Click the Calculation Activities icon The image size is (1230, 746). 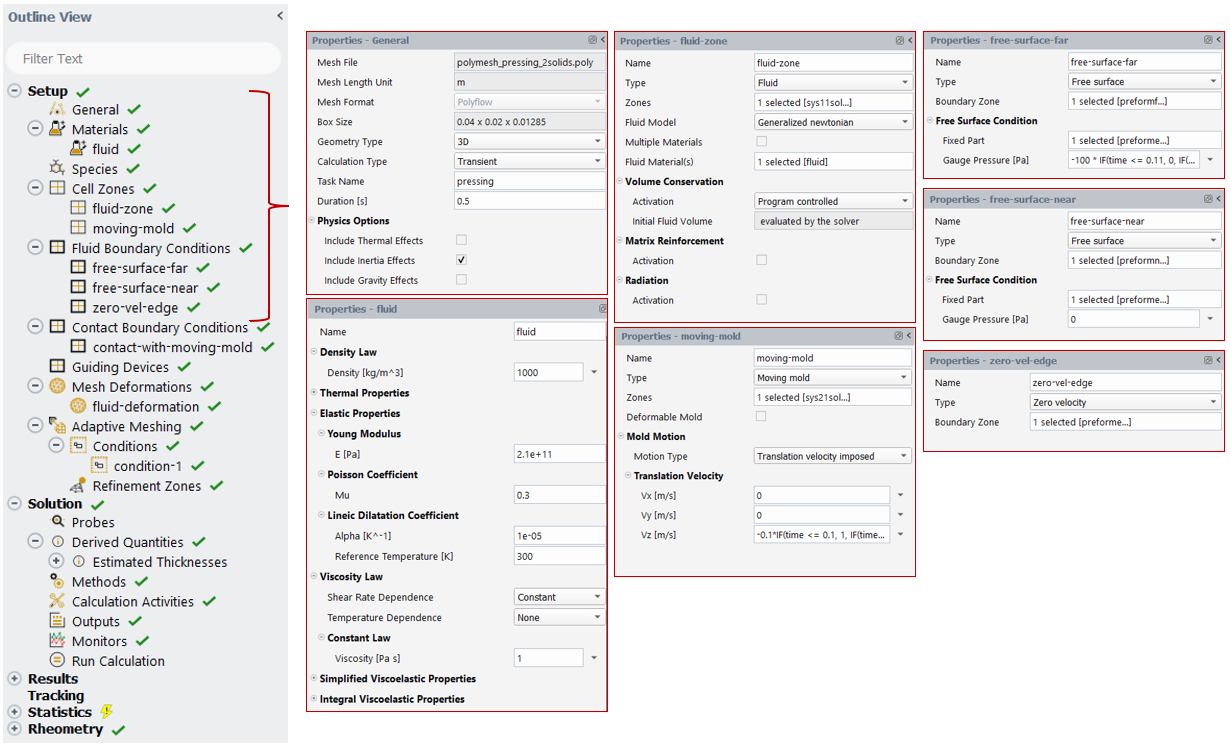[x=57, y=602]
